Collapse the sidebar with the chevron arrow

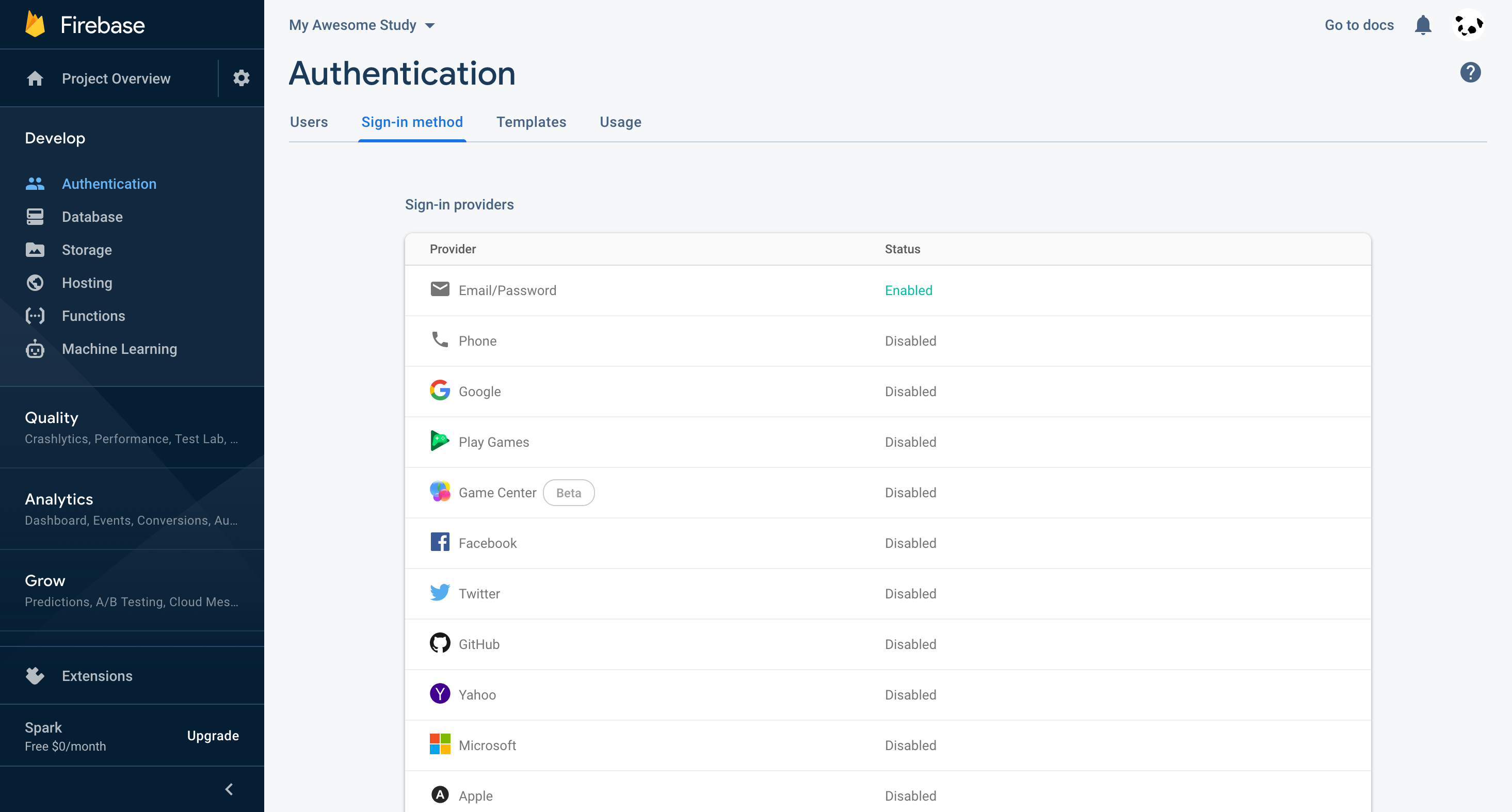pyautogui.click(x=230, y=790)
